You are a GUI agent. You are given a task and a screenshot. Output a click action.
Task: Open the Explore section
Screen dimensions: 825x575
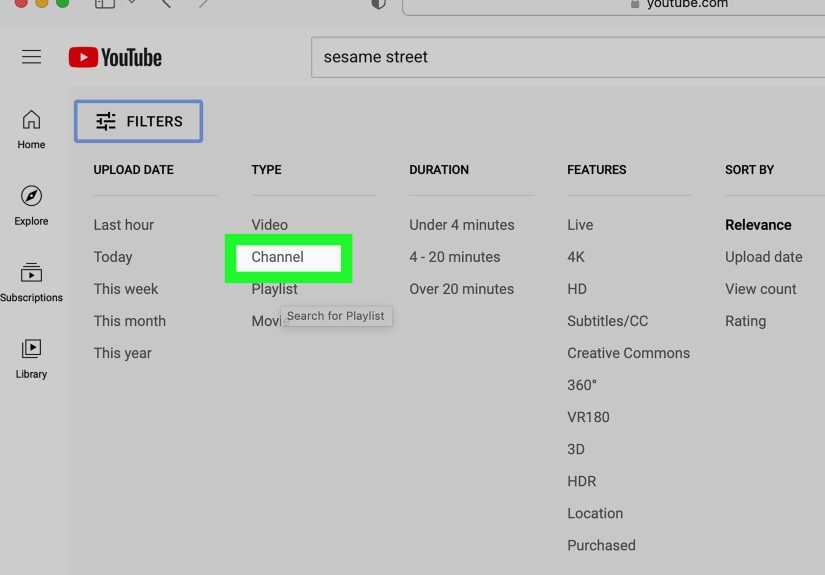tap(31, 206)
